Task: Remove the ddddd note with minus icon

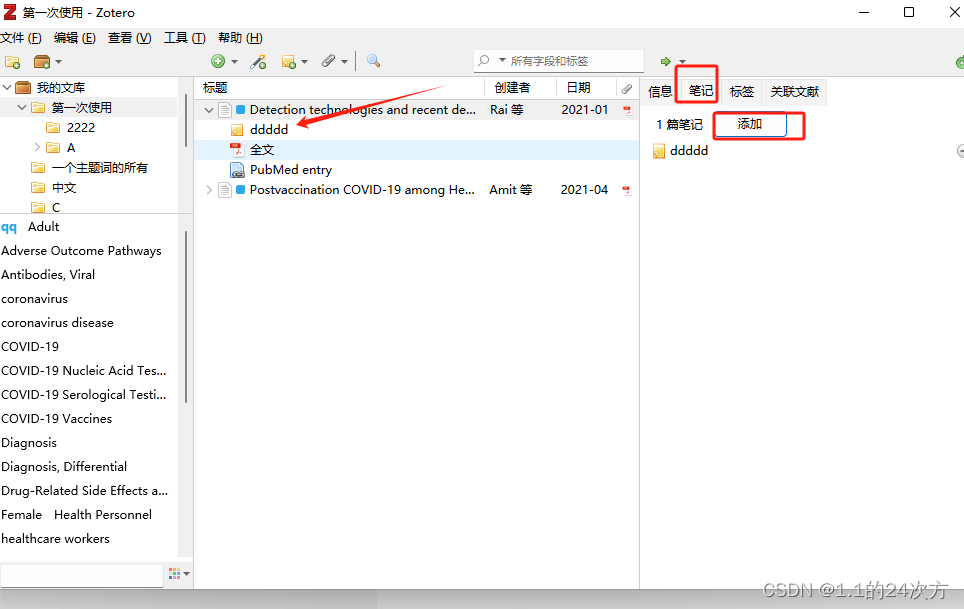Action: tap(961, 151)
